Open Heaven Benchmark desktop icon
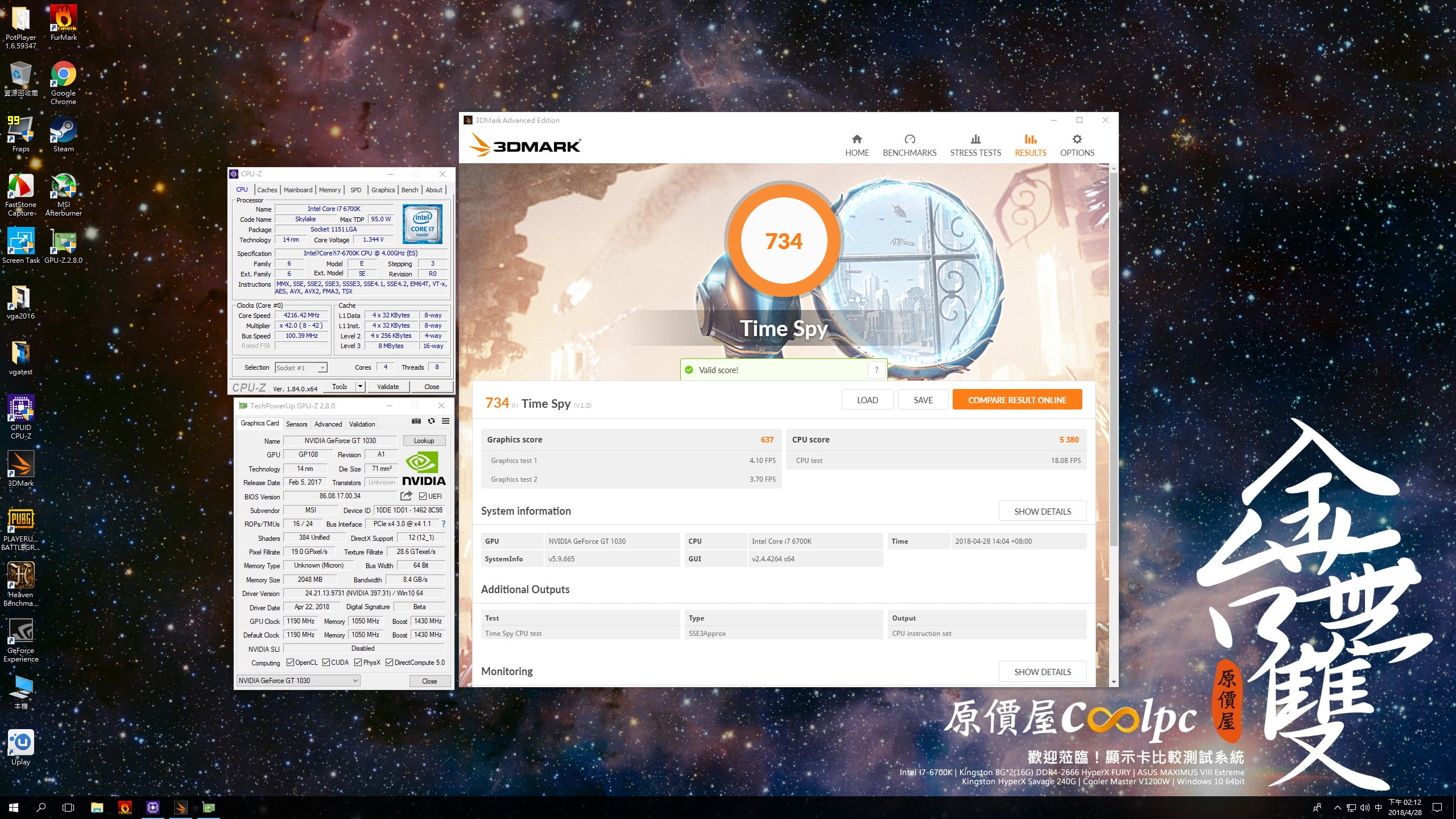1456x819 pixels. click(x=20, y=585)
